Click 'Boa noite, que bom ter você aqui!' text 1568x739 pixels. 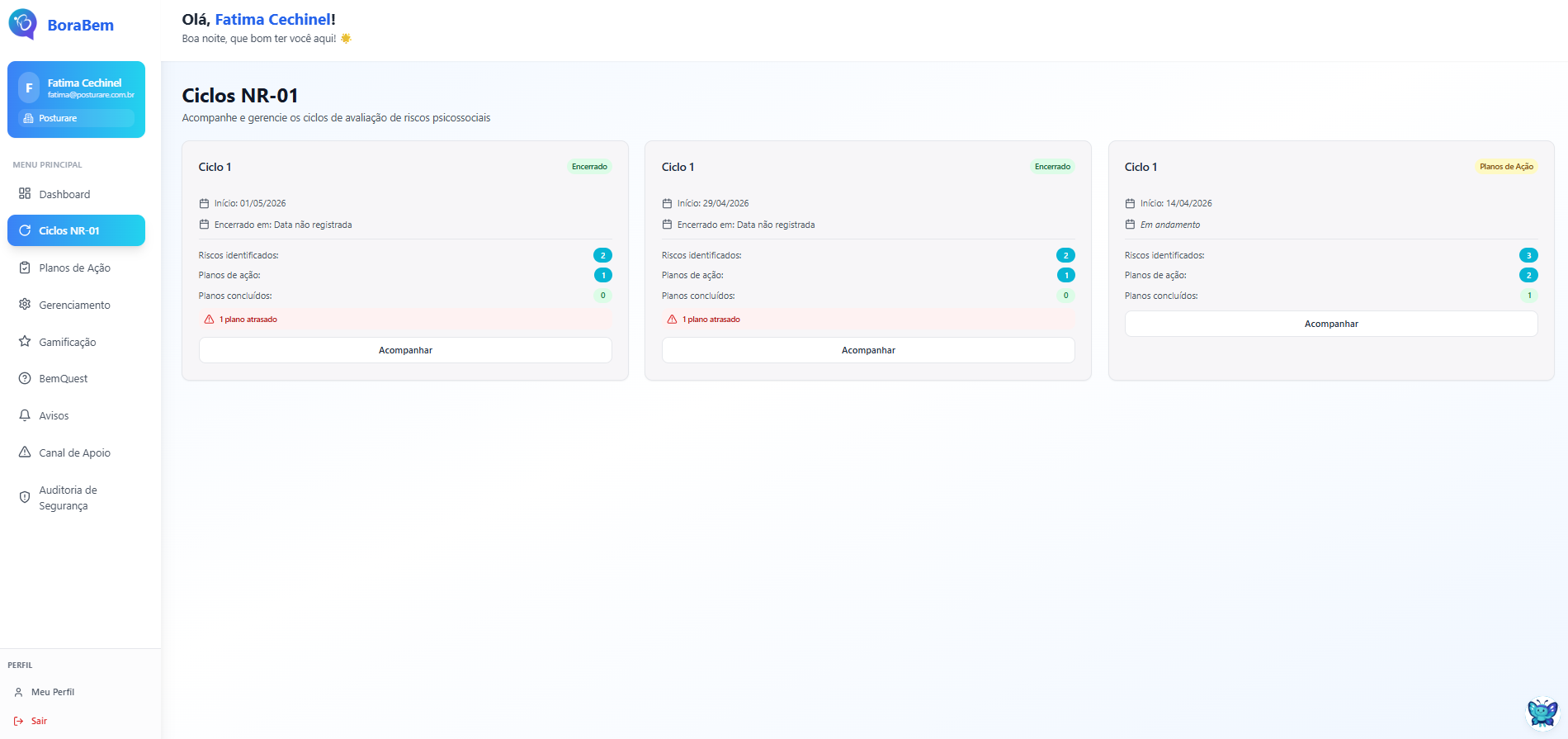259,39
